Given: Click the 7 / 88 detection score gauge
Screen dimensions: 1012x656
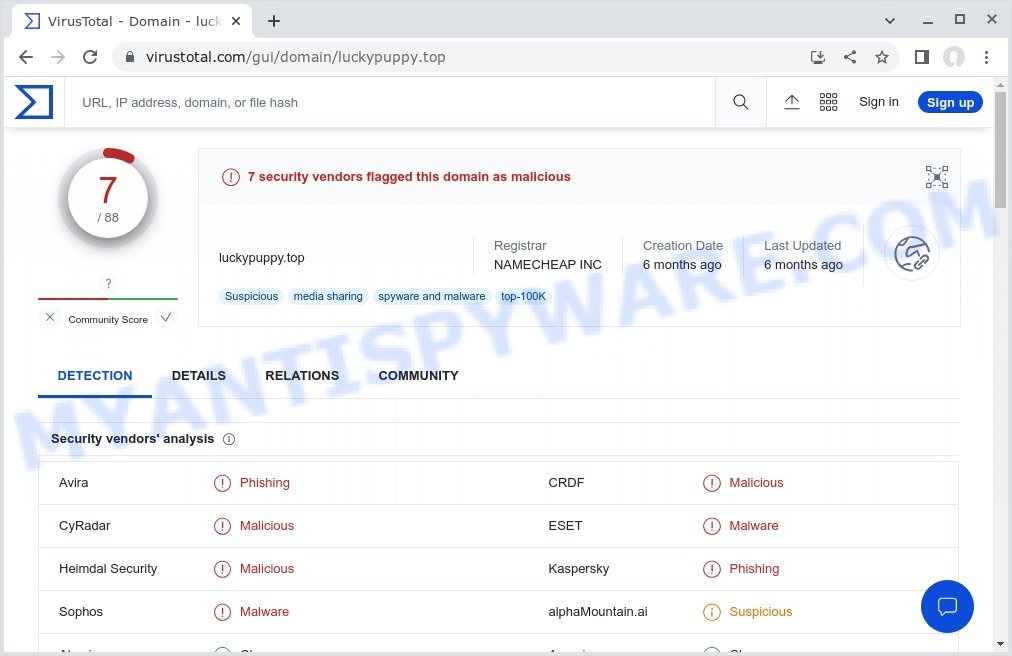Looking at the screenshot, I should pos(108,198).
